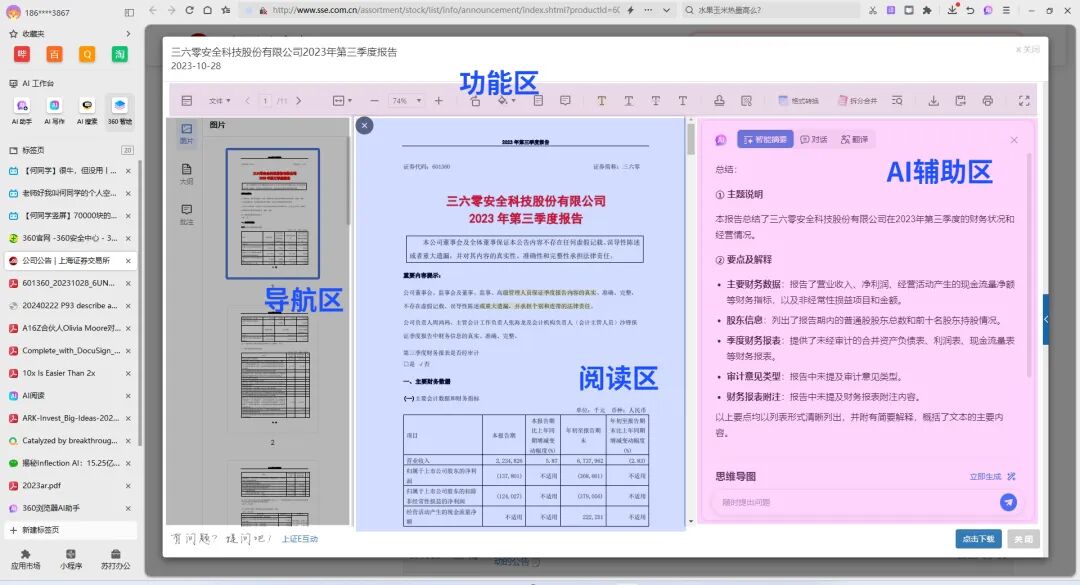Print the document using printer icon
Image resolution: width=1080 pixels, height=585 pixels.
(987, 101)
